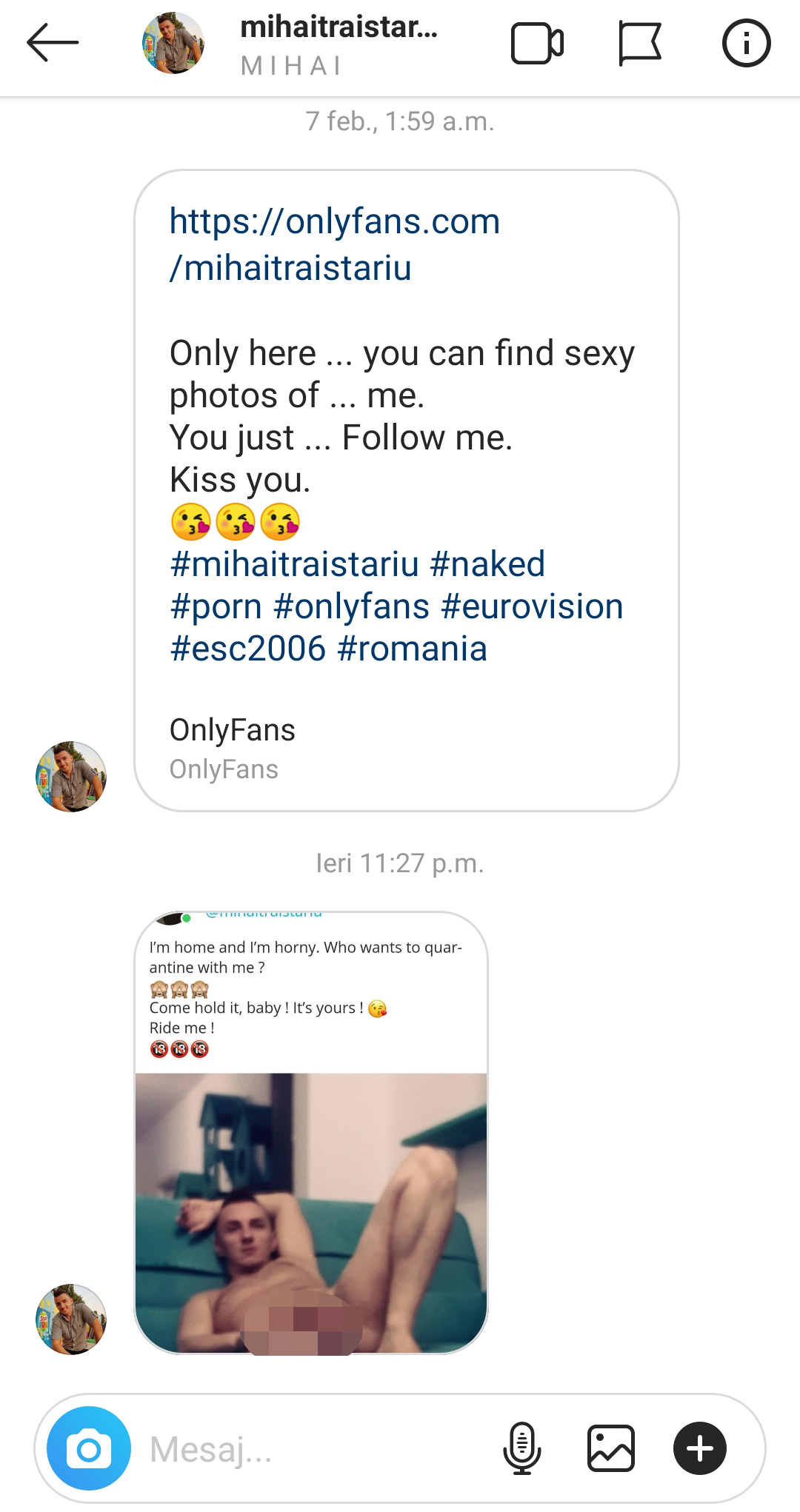This screenshot has width=800, height=1512.
Task: Tap the OnlyFans link preview title
Action: tap(232, 730)
